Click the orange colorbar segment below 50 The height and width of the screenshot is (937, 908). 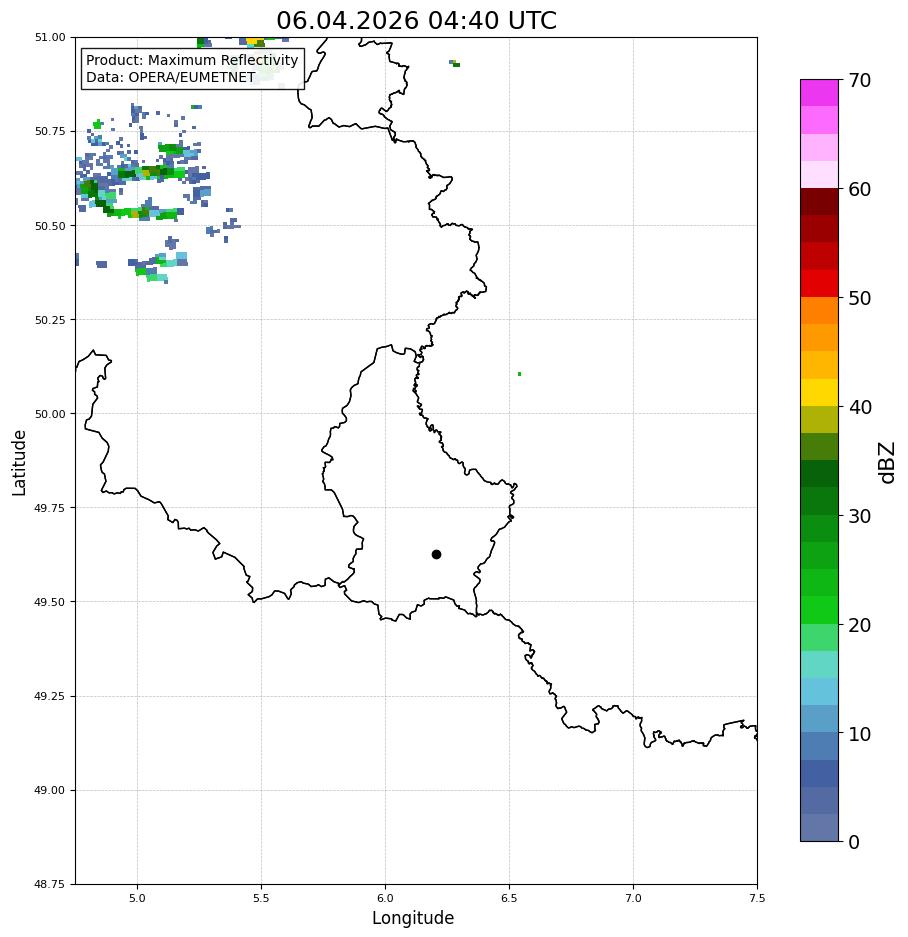pyautogui.click(x=820, y=311)
